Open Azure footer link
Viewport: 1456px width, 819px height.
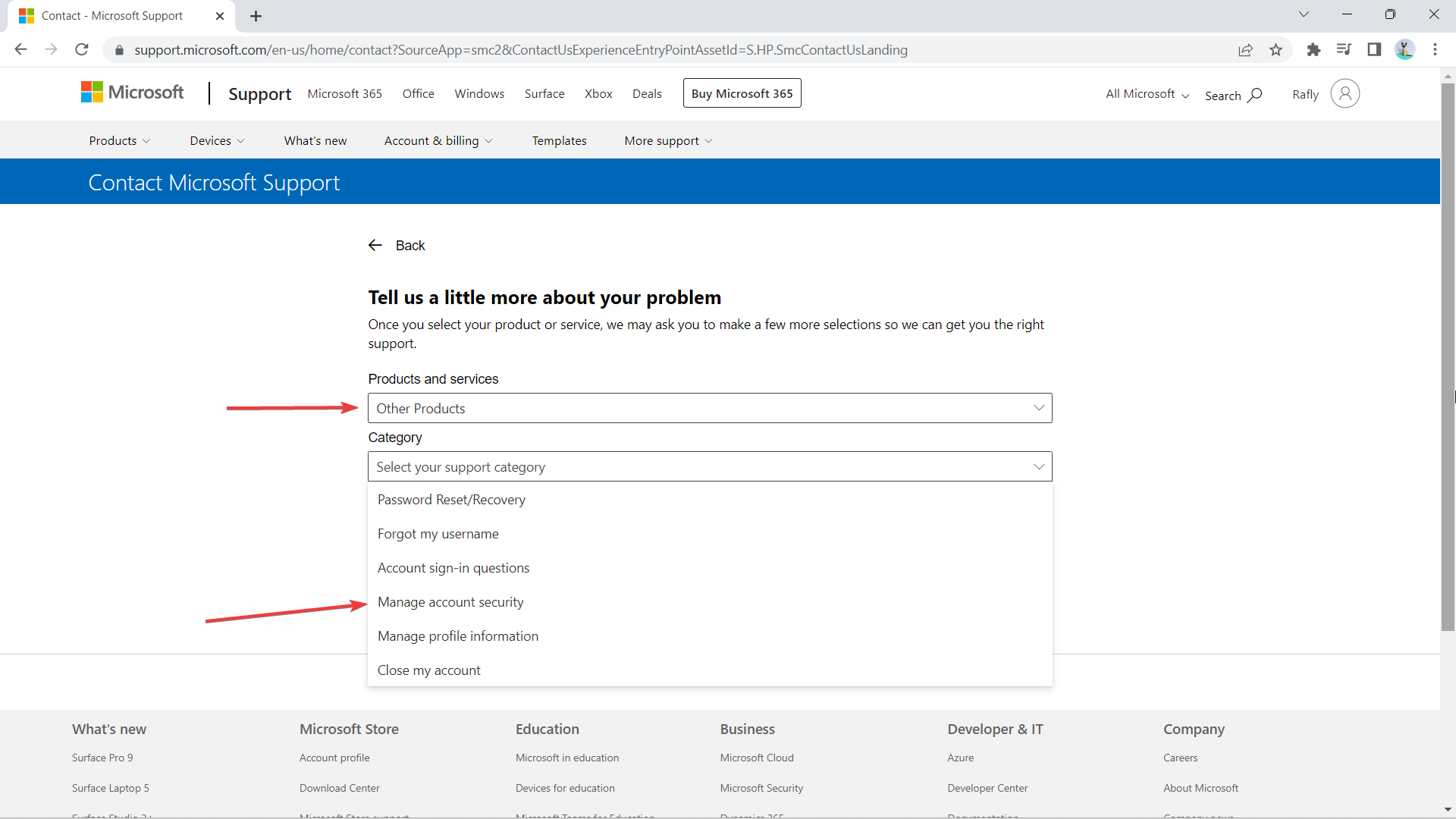pyautogui.click(x=960, y=758)
